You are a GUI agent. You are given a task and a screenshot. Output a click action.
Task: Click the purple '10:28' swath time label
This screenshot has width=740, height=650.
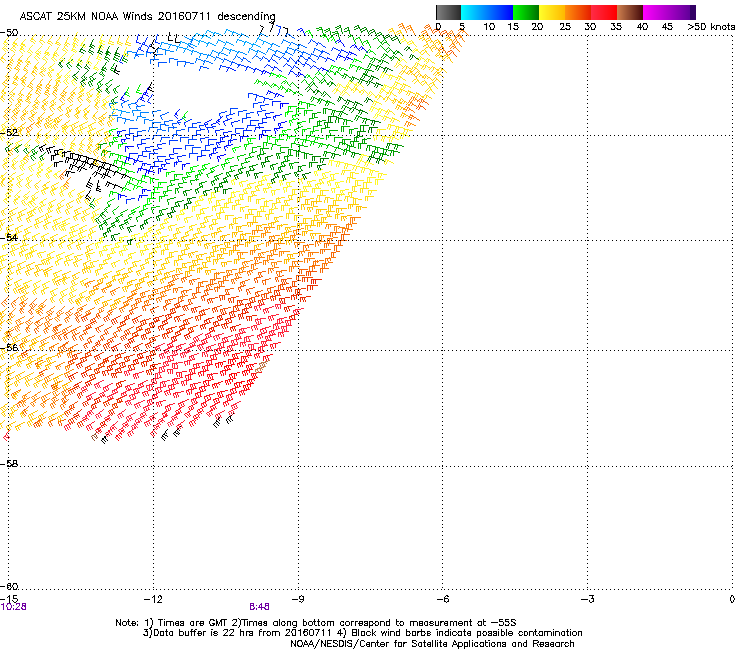coord(14,607)
